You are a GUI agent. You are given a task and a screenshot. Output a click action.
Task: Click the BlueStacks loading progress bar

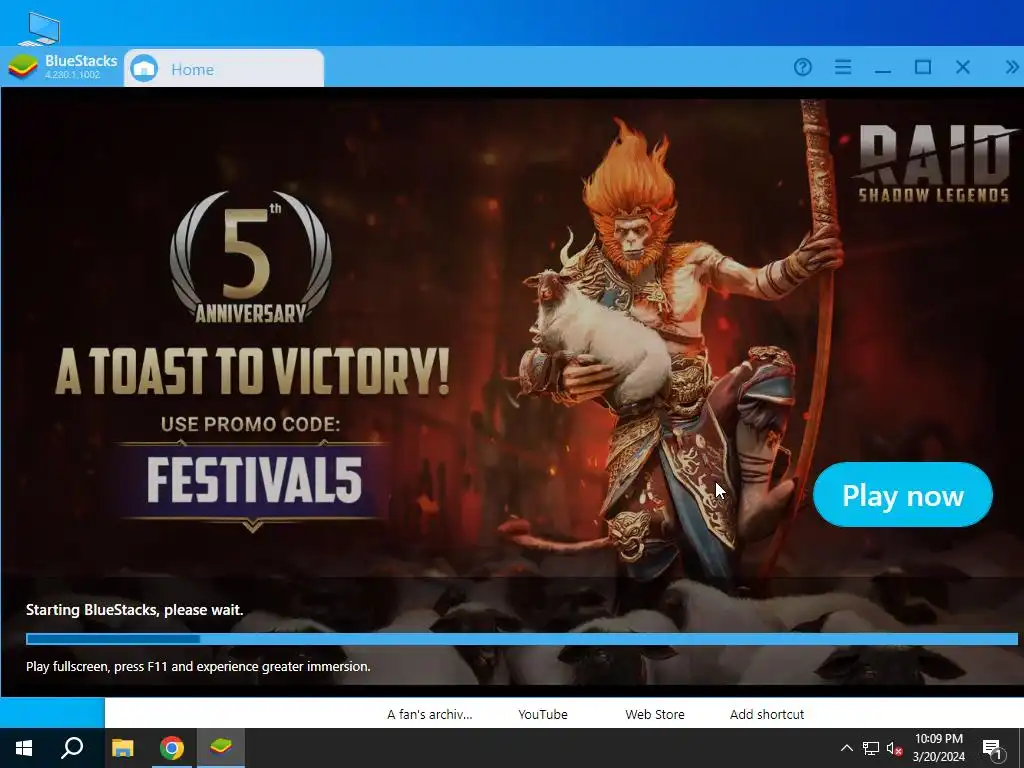pos(521,639)
